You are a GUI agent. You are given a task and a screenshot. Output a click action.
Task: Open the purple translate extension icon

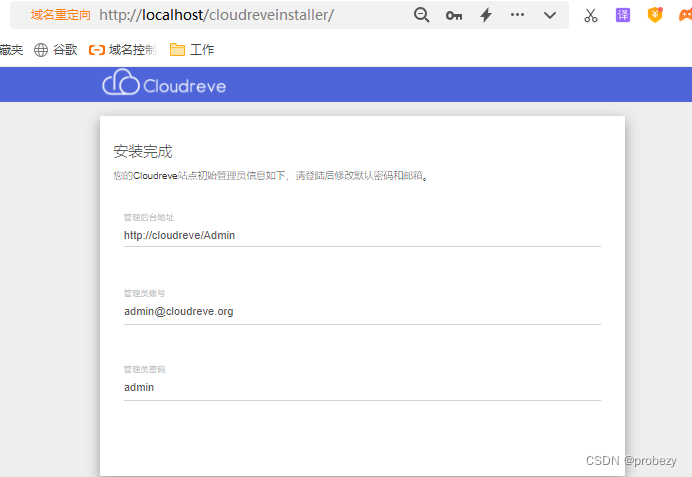tap(623, 15)
